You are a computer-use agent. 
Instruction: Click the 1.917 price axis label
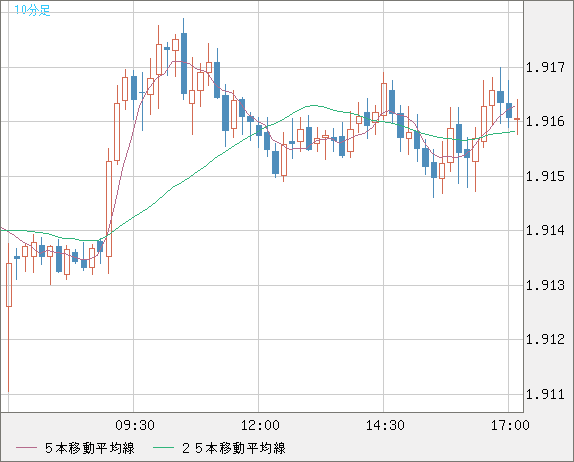(545, 67)
